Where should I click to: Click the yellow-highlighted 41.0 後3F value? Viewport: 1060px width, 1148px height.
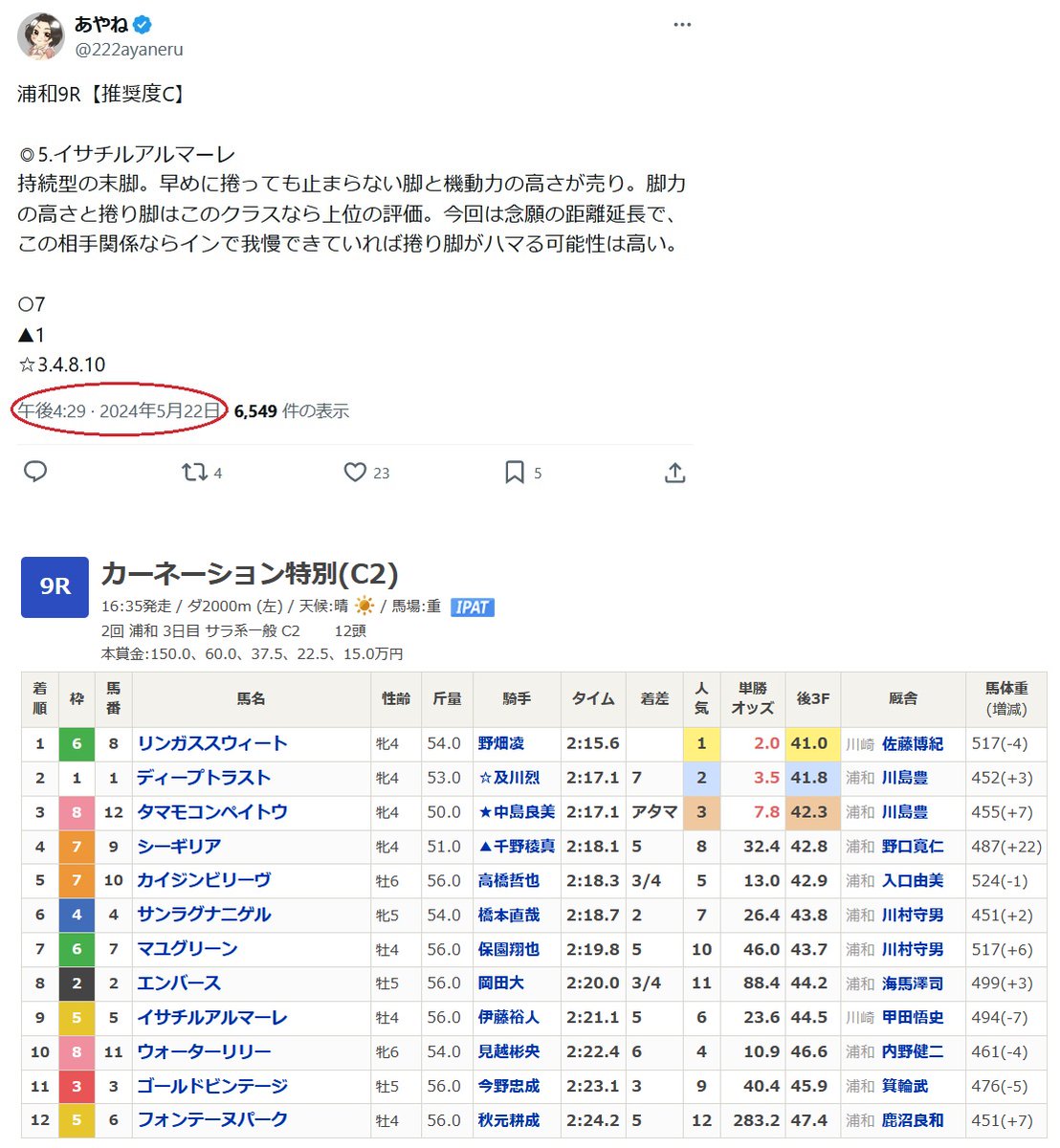point(812,743)
